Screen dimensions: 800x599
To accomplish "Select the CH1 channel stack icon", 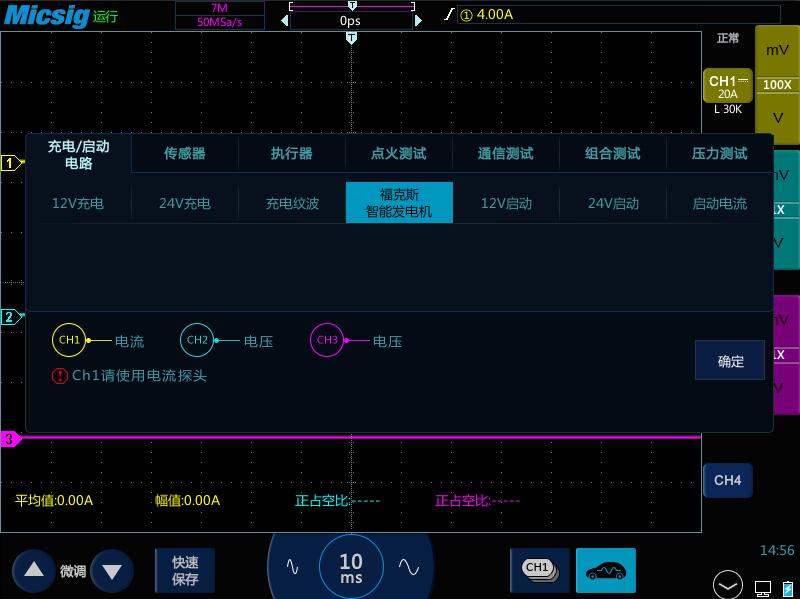I will (x=540, y=569).
